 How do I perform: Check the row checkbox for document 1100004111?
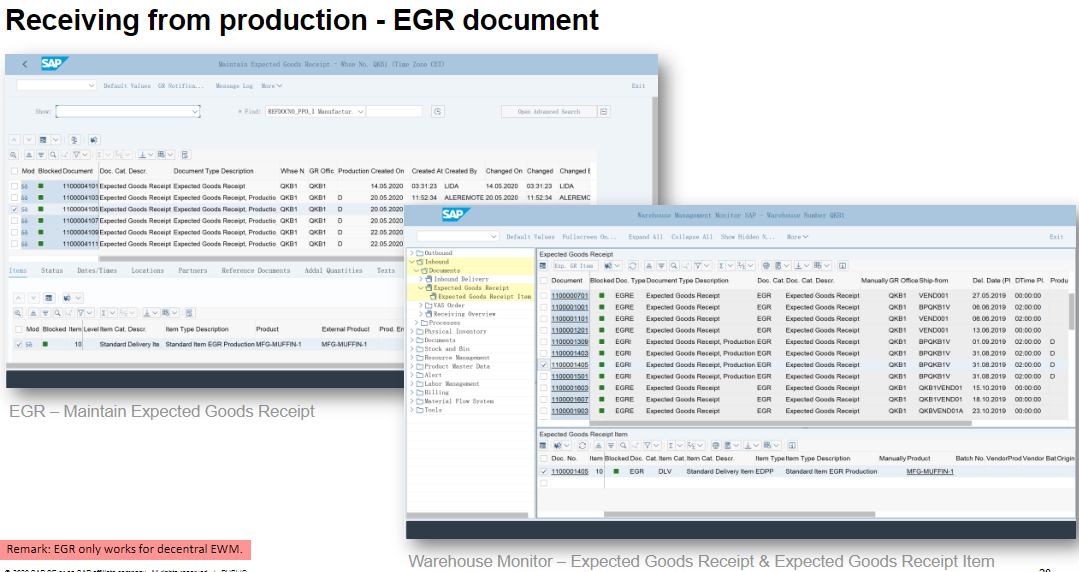coord(14,244)
